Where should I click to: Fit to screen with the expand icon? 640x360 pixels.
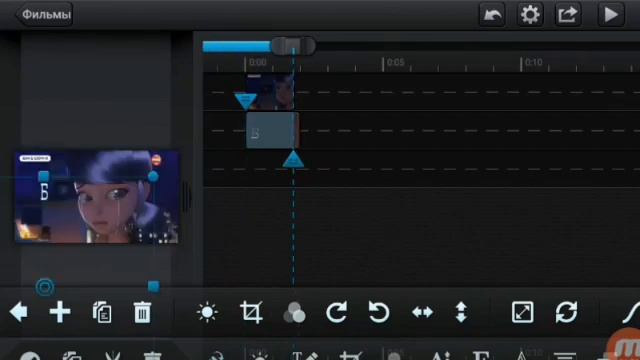click(x=522, y=312)
